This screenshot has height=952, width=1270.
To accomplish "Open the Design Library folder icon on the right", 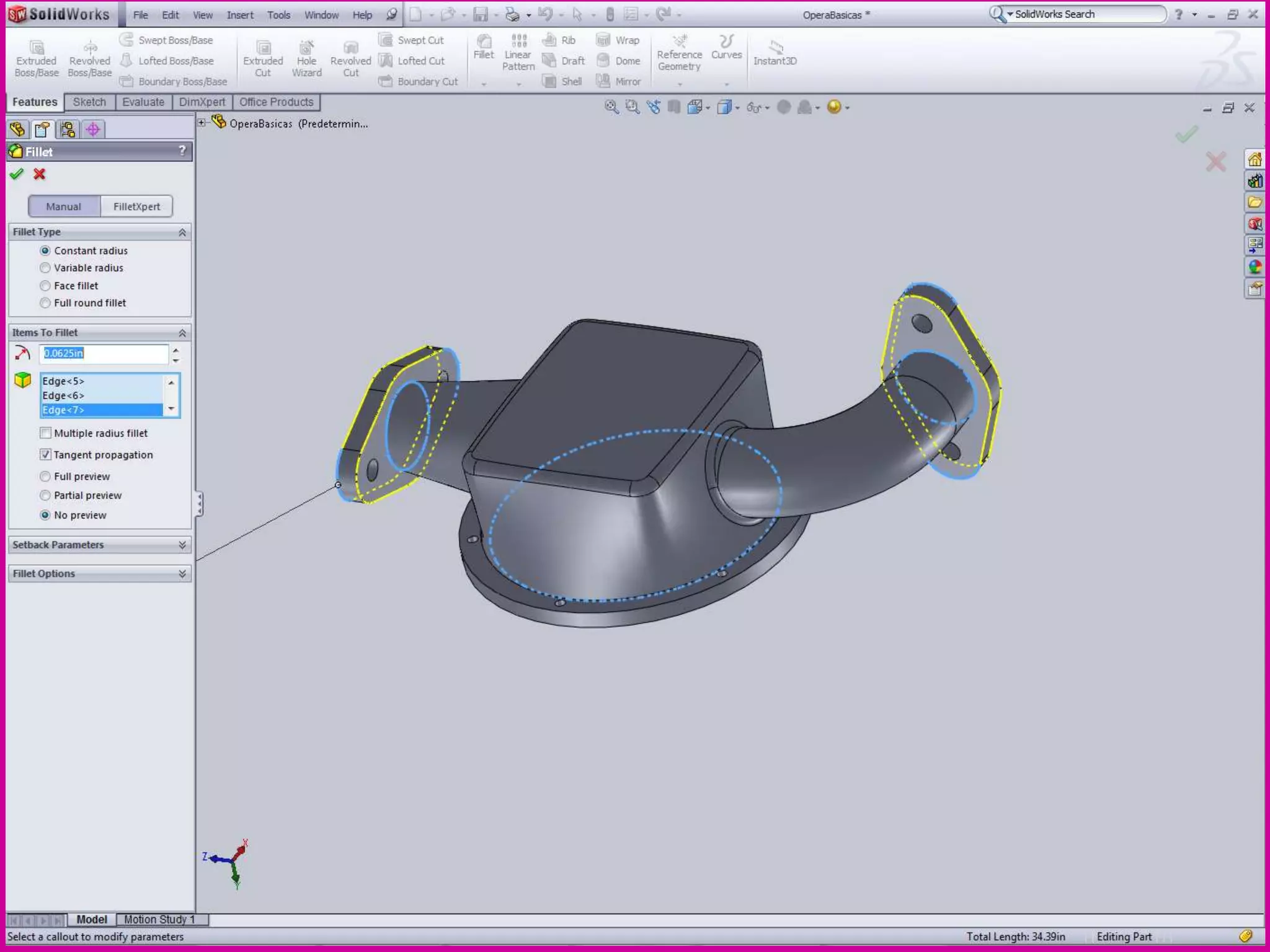I will 1254,203.
